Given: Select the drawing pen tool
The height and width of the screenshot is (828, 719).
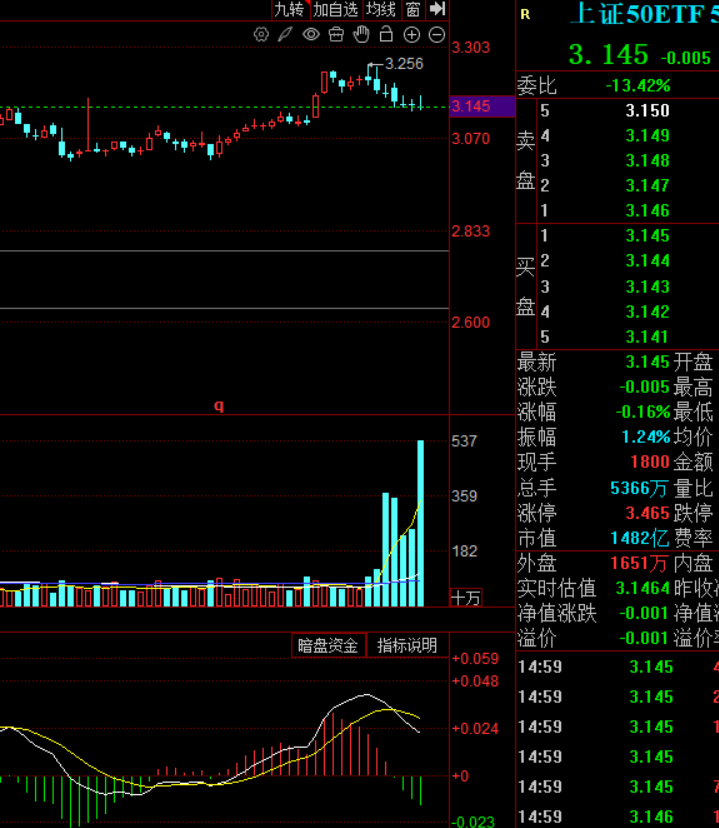Looking at the screenshot, I should click(286, 35).
